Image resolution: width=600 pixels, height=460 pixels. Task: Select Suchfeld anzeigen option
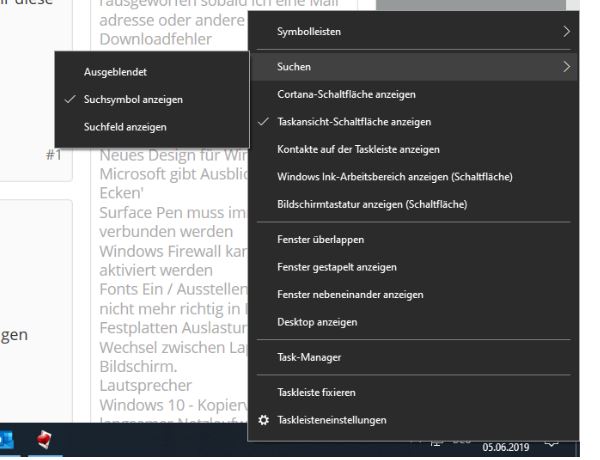pyautogui.click(x=152, y=127)
